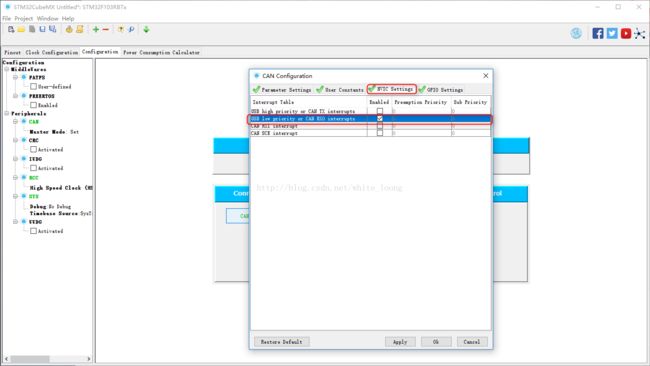This screenshot has height=366, width=650.
Task: Switch to the Pinout tab
Action: (12, 52)
